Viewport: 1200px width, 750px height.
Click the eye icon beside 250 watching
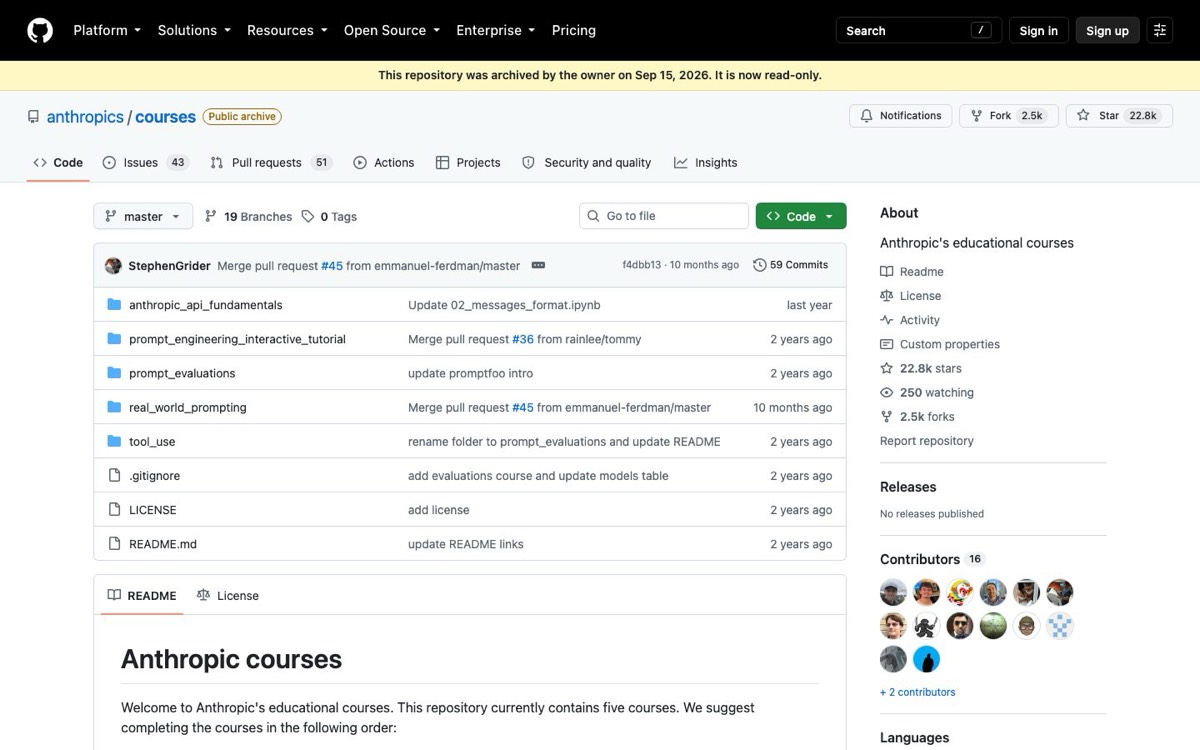[x=886, y=392]
